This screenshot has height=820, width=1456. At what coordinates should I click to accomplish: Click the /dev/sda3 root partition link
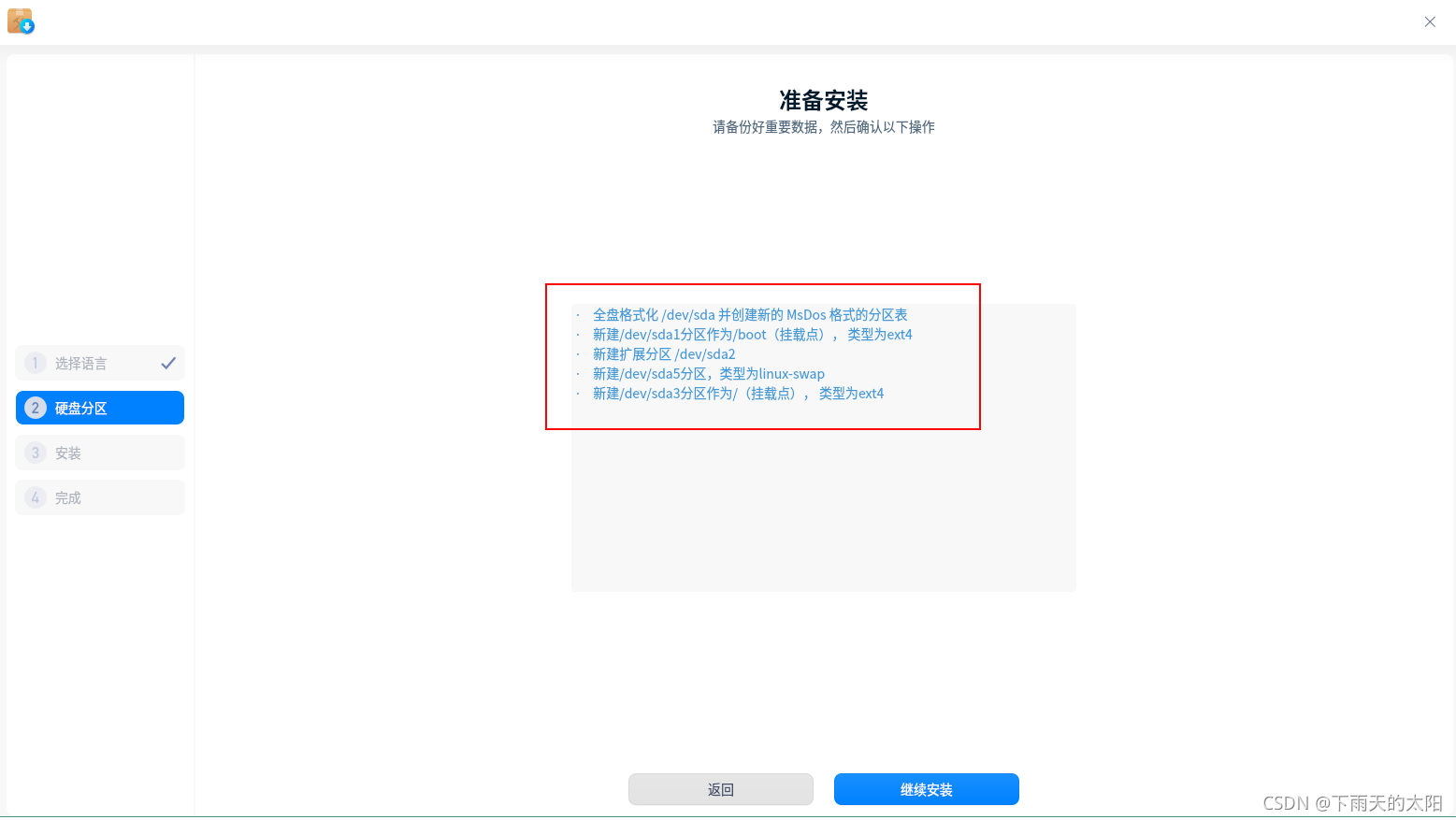coord(738,393)
